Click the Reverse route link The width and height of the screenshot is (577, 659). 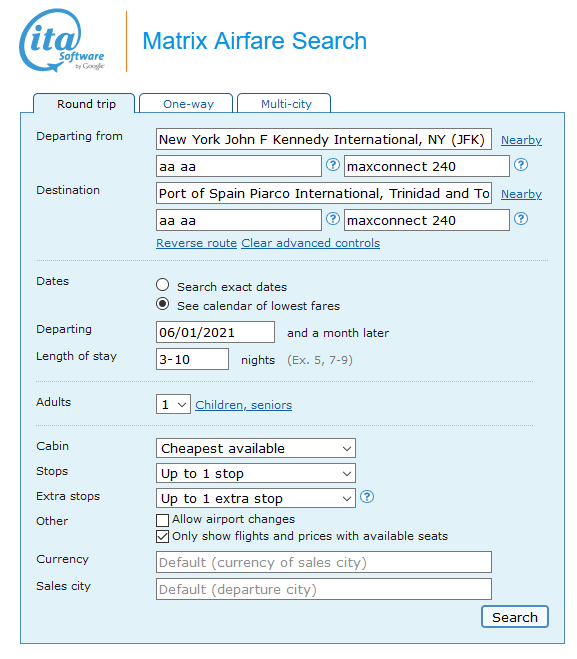click(x=197, y=243)
